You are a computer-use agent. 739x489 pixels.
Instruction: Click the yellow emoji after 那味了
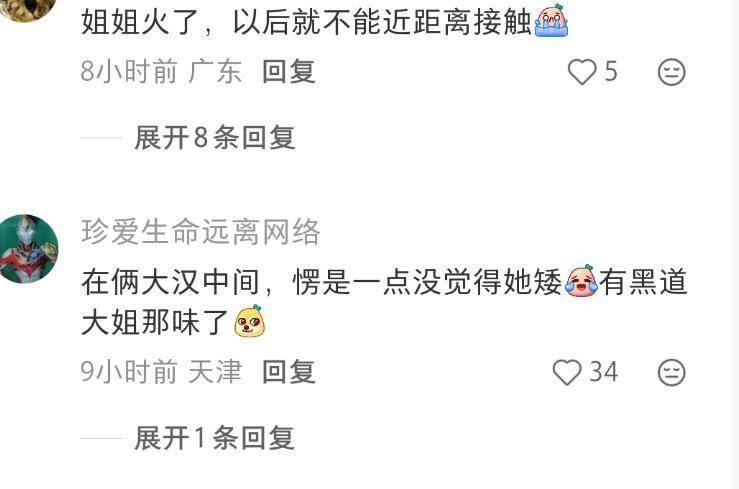[x=250, y=321]
